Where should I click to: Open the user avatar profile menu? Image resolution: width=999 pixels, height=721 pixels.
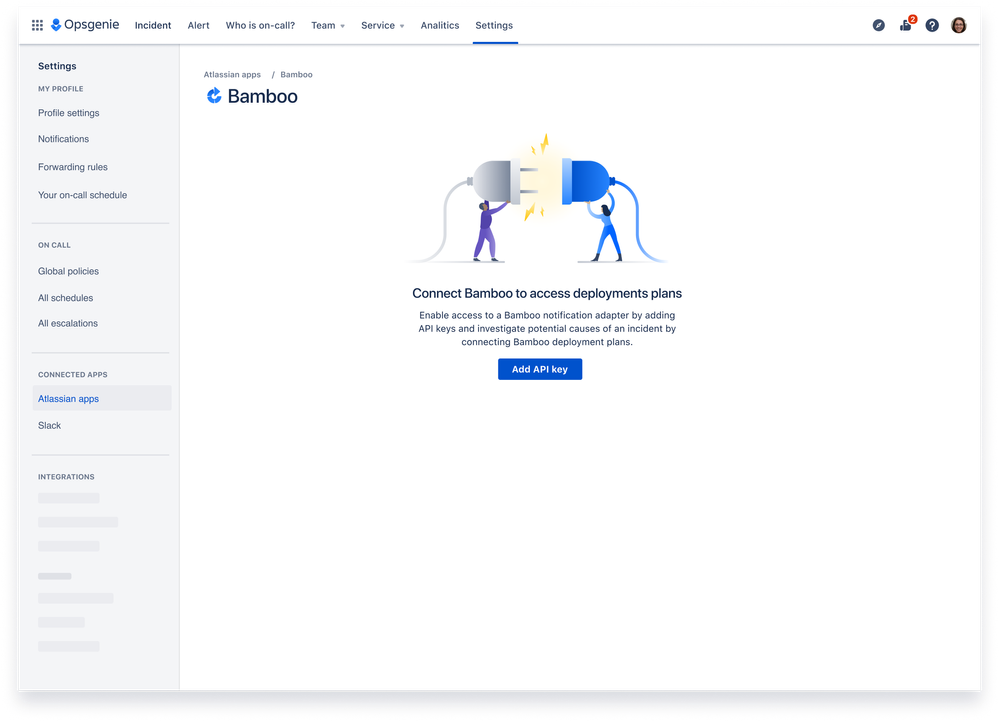click(x=959, y=25)
